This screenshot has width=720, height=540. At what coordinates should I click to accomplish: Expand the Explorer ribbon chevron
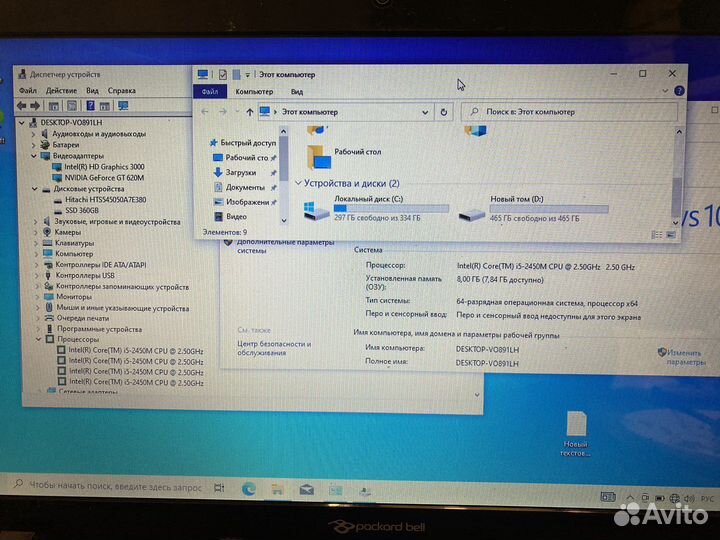point(665,91)
